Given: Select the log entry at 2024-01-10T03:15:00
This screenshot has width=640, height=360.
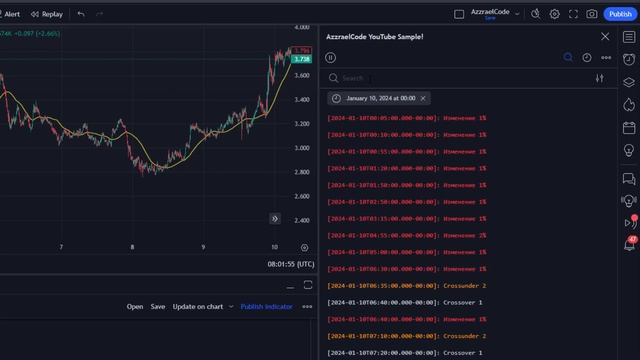Looking at the screenshot, I should [x=407, y=218].
